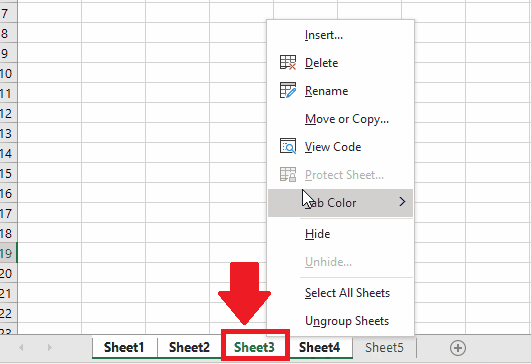Click the scroll sheets right arrow
The width and height of the screenshot is (531, 364).
coord(50,347)
